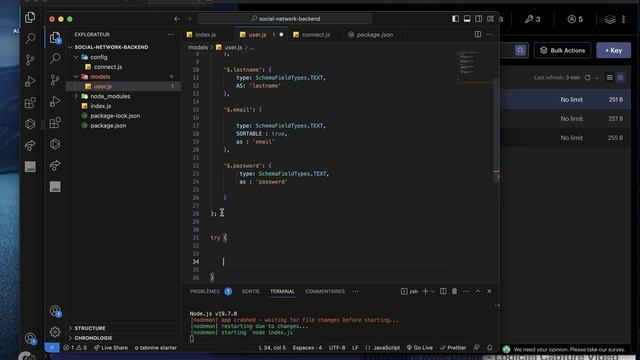Expand the node_modules folder
The image size is (640, 360).
[x=76, y=96]
